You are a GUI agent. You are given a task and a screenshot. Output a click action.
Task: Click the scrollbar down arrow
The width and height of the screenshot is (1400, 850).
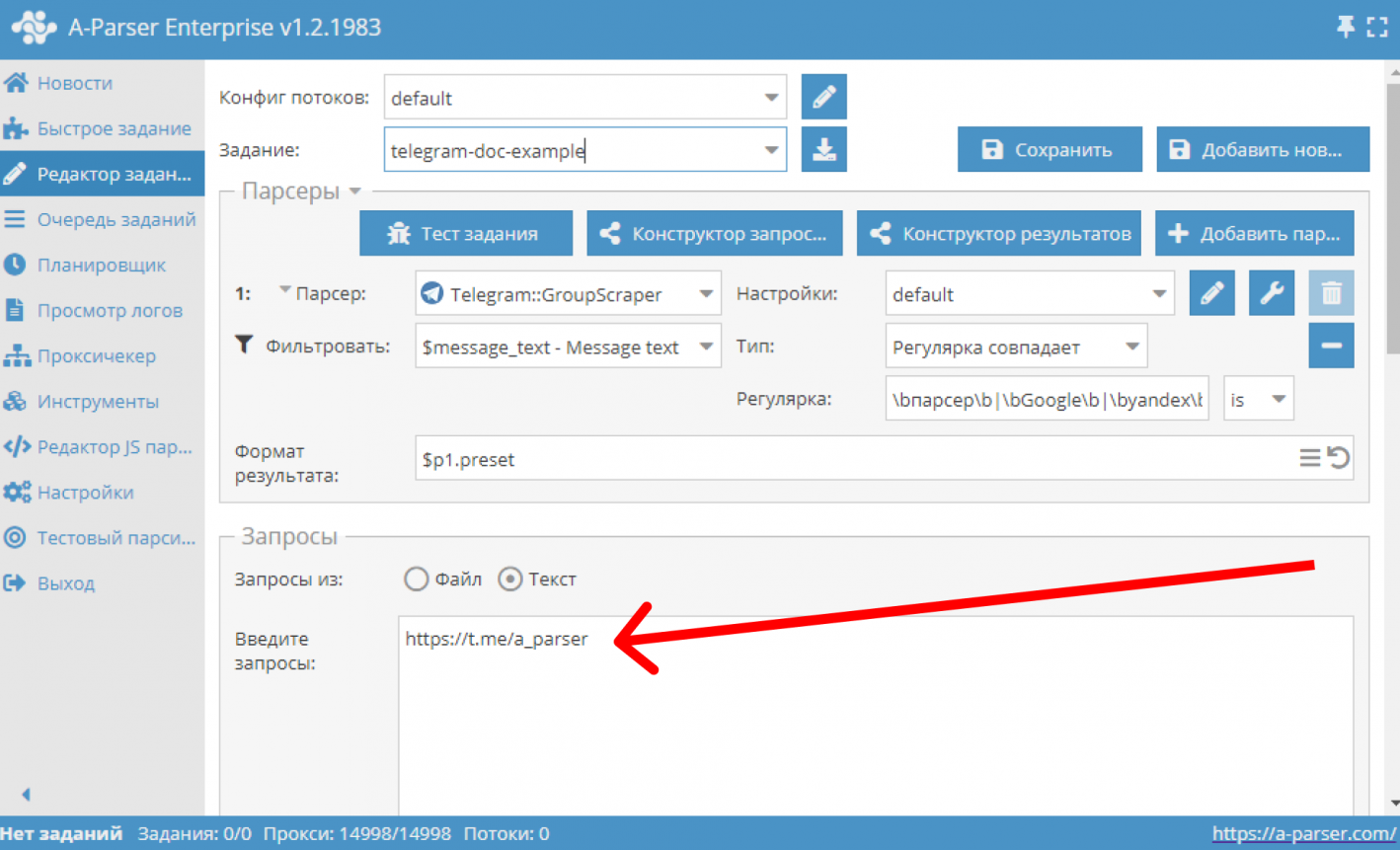click(1393, 804)
